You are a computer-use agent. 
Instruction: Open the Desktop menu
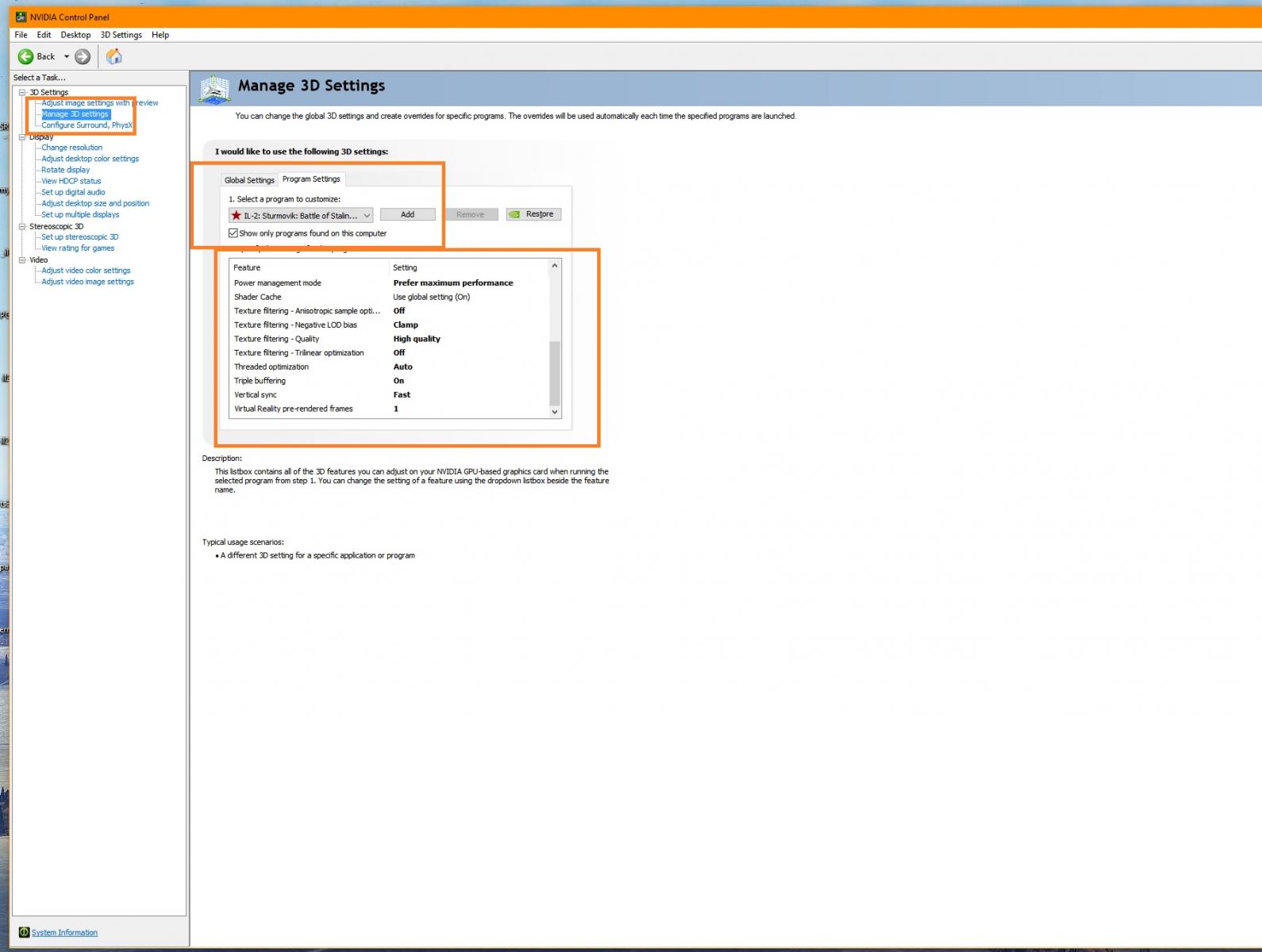point(75,35)
